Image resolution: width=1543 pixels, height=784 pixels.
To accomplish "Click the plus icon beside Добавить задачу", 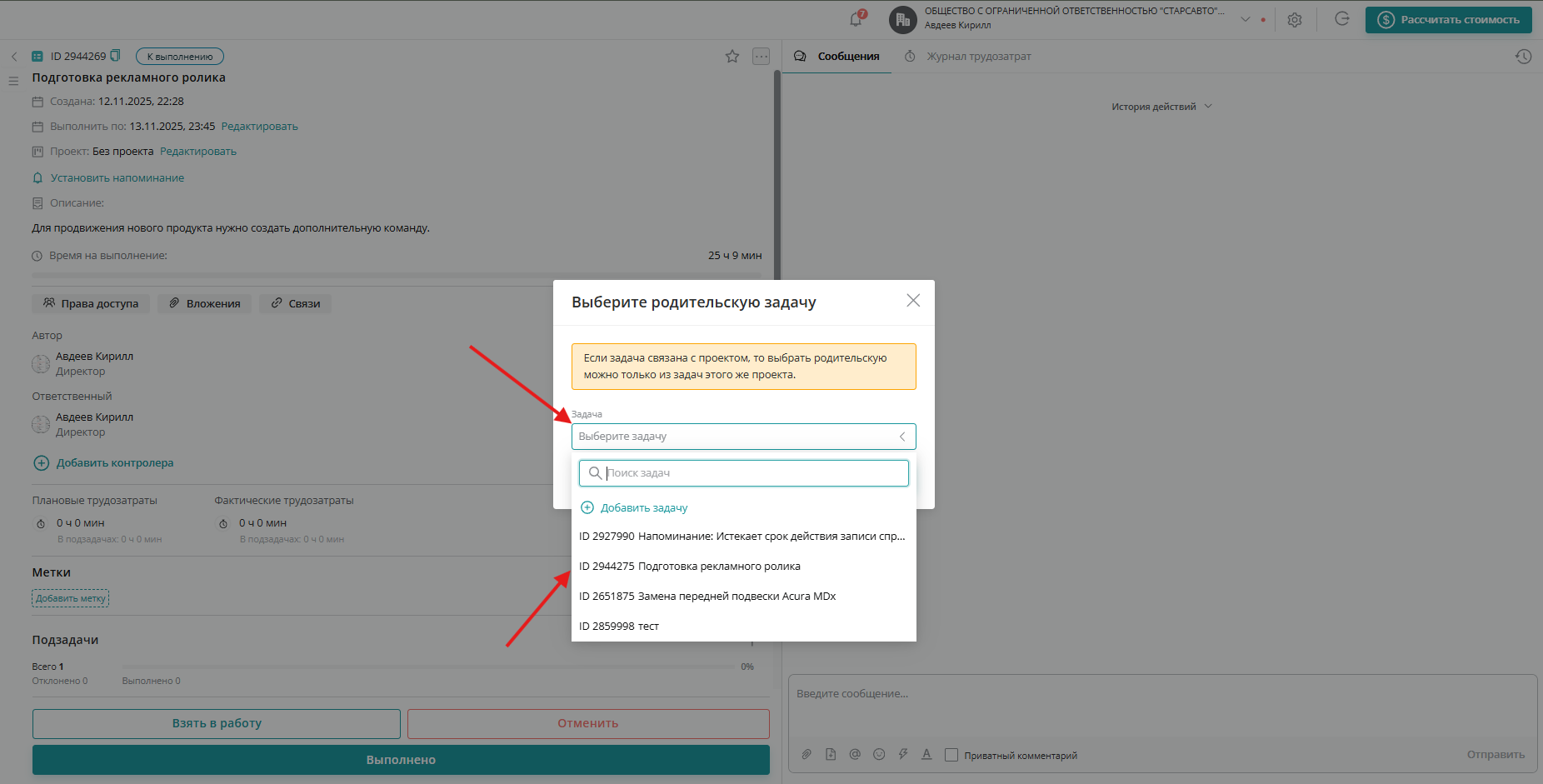I will [587, 507].
